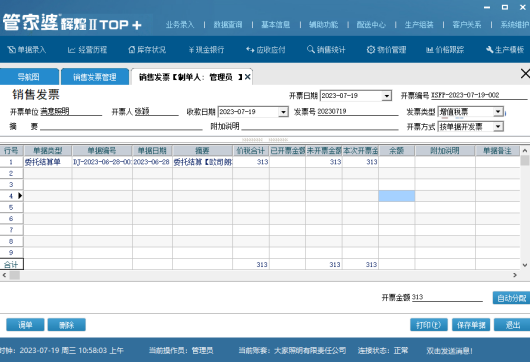The height and width of the screenshot is (362, 530).
Task: Switch to the 销售发票管理 tab
Action: pos(95,77)
